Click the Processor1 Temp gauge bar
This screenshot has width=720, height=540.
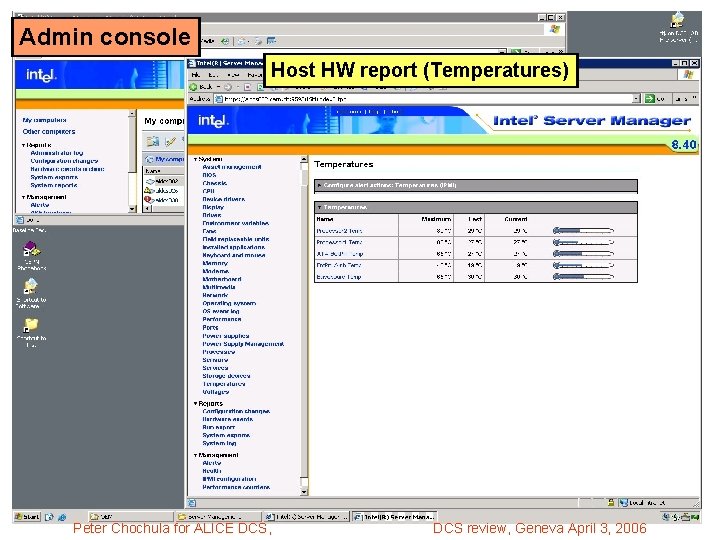point(583,242)
